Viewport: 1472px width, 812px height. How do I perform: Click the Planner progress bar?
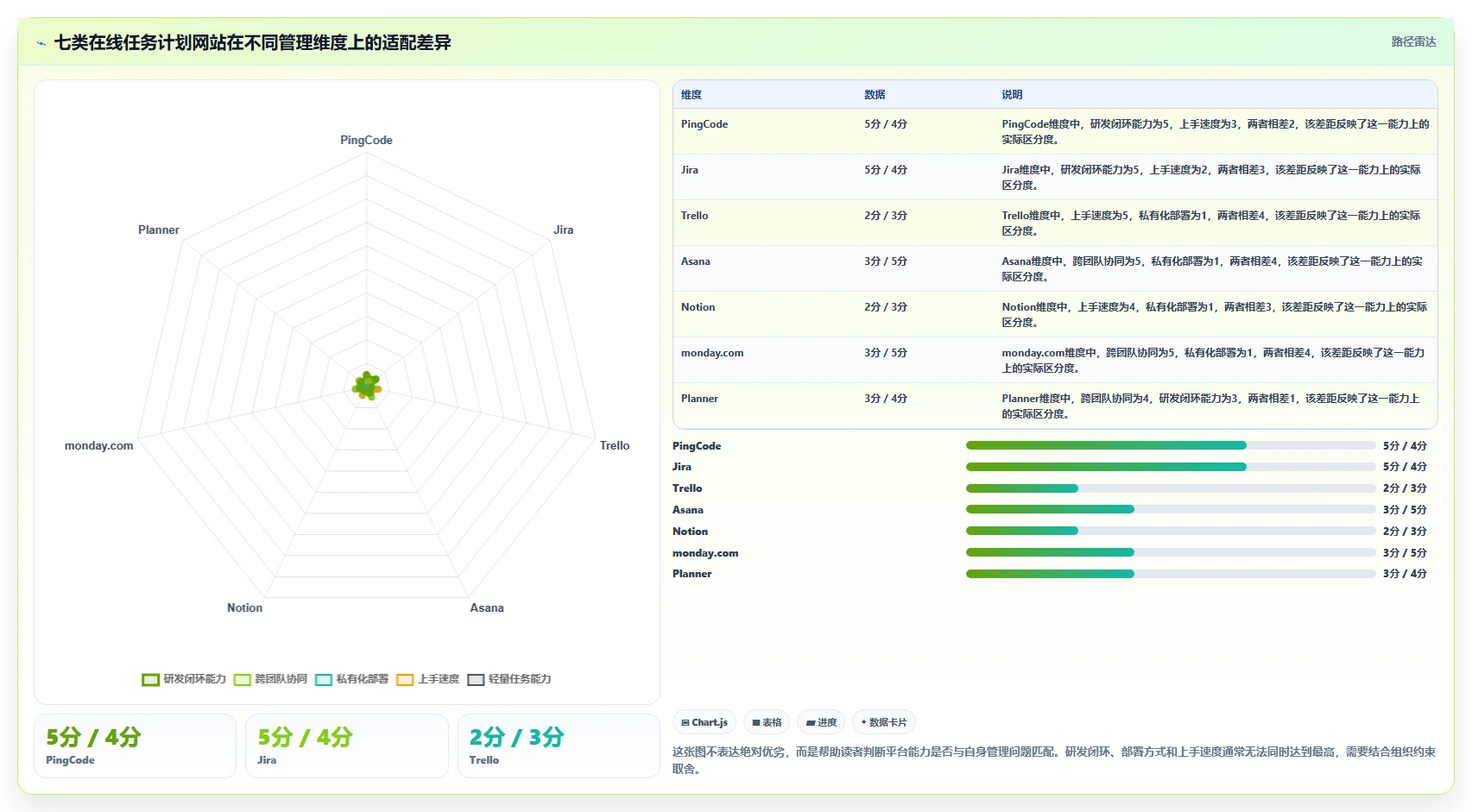pos(1171,574)
